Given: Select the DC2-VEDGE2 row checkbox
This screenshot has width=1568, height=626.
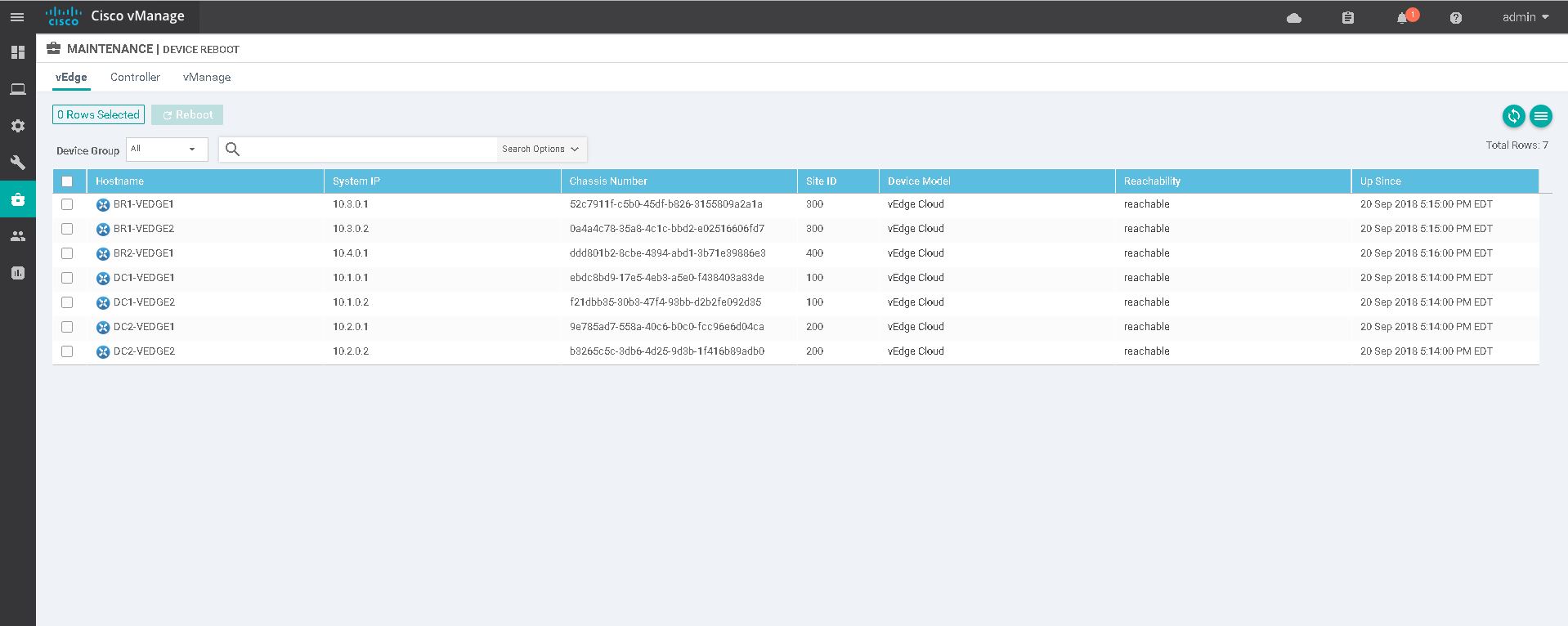Looking at the screenshot, I should (x=67, y=351).
